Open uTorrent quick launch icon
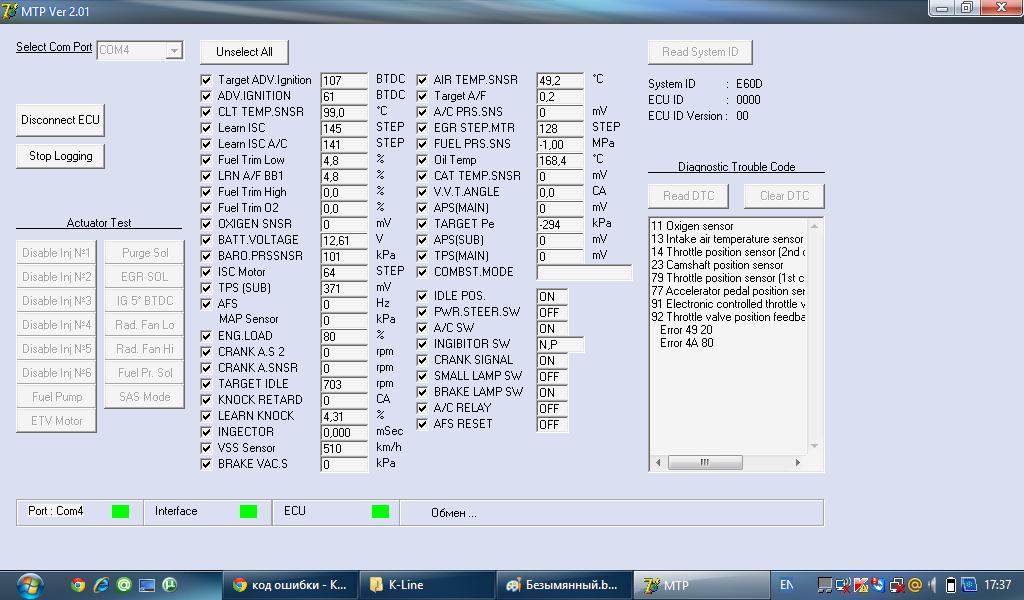This screenshot has width=1024, height=600. coord(170,585)
